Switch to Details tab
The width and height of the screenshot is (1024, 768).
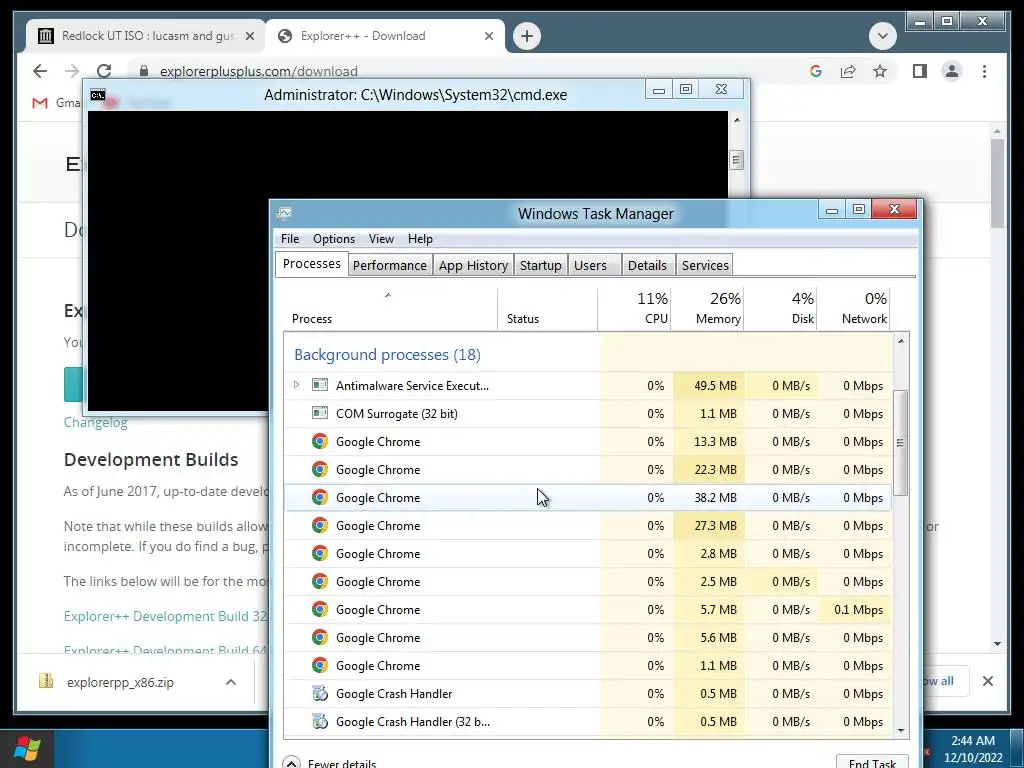[647, 265]
